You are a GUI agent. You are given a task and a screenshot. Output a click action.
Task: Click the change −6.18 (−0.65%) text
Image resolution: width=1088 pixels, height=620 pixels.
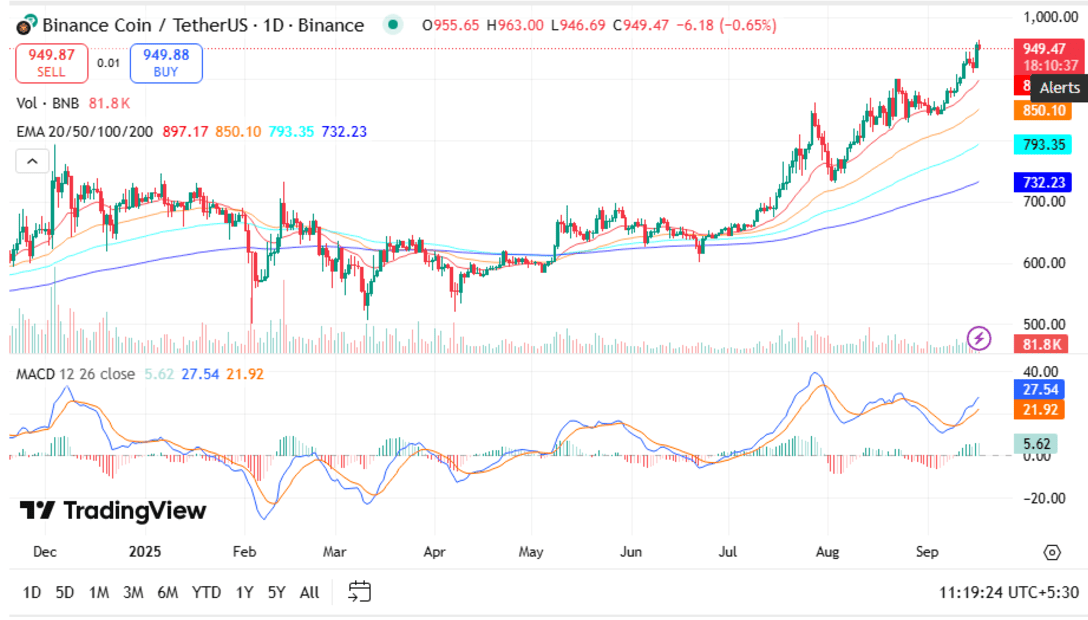tap(726, 26)
